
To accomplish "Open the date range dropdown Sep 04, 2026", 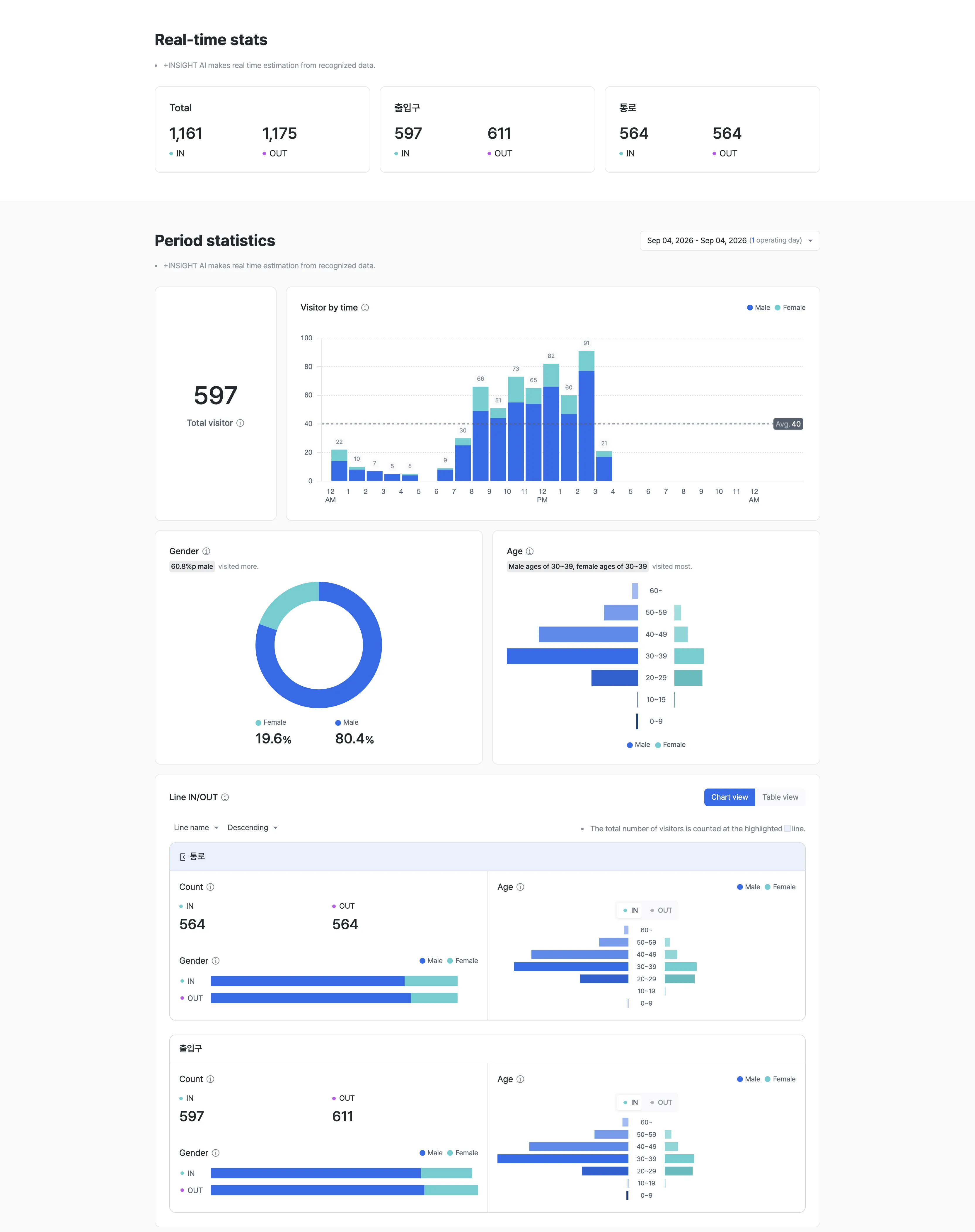I will [x=729, y=240].
